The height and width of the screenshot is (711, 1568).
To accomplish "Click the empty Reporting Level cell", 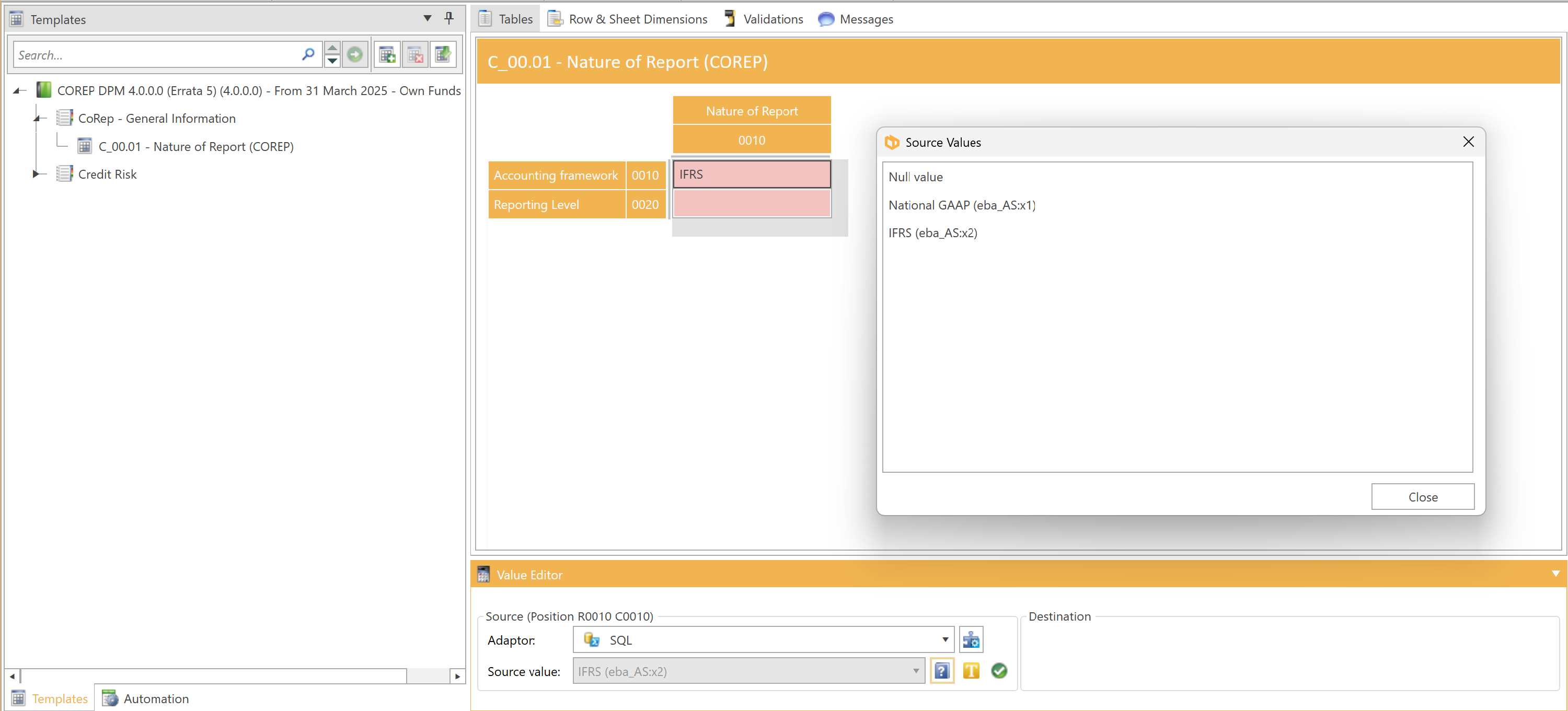I will point(751,204).
